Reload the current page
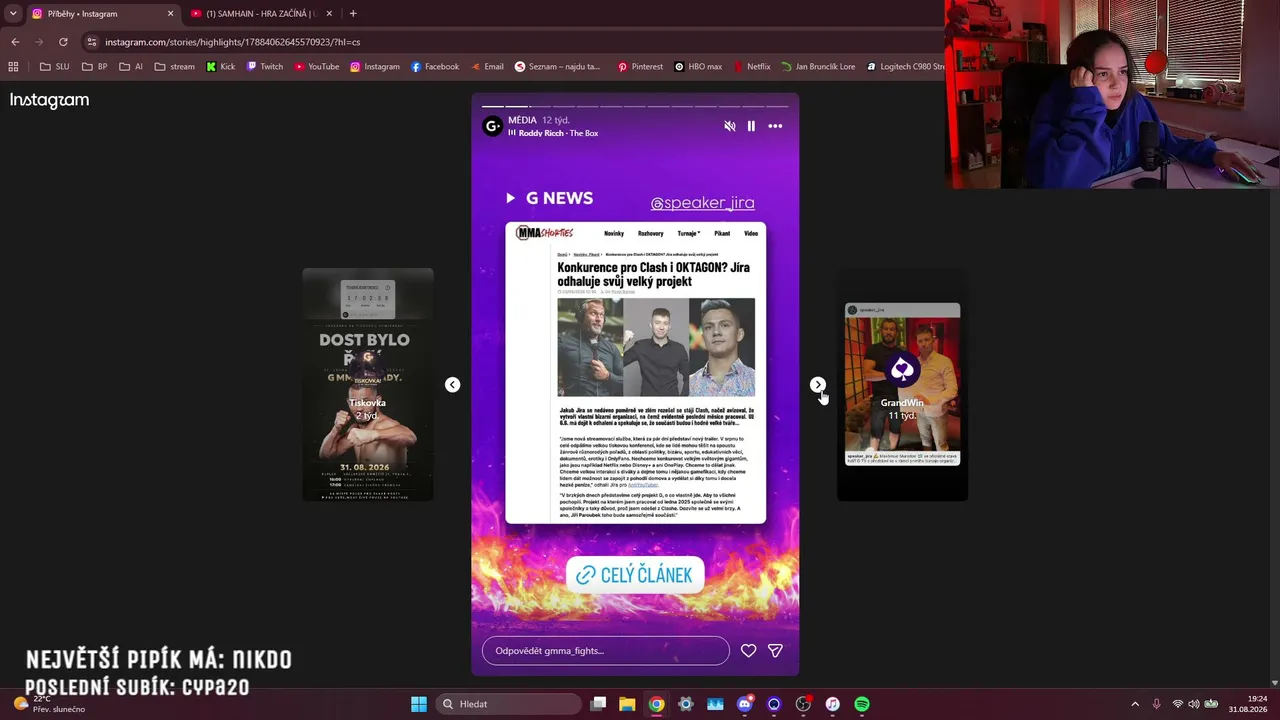Screen dimensions: 1280x720 [63, 42]
